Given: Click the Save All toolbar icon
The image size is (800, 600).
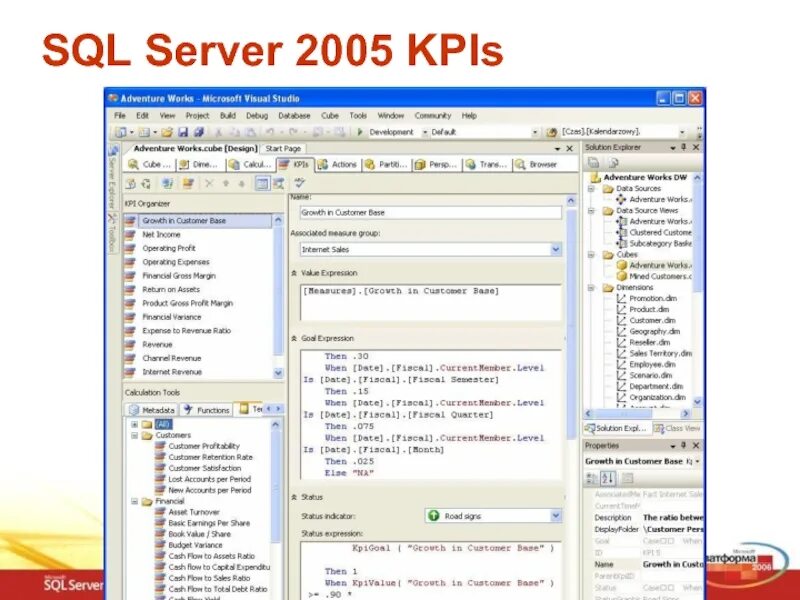Looking at the screenshot, I should coord(198,132).
